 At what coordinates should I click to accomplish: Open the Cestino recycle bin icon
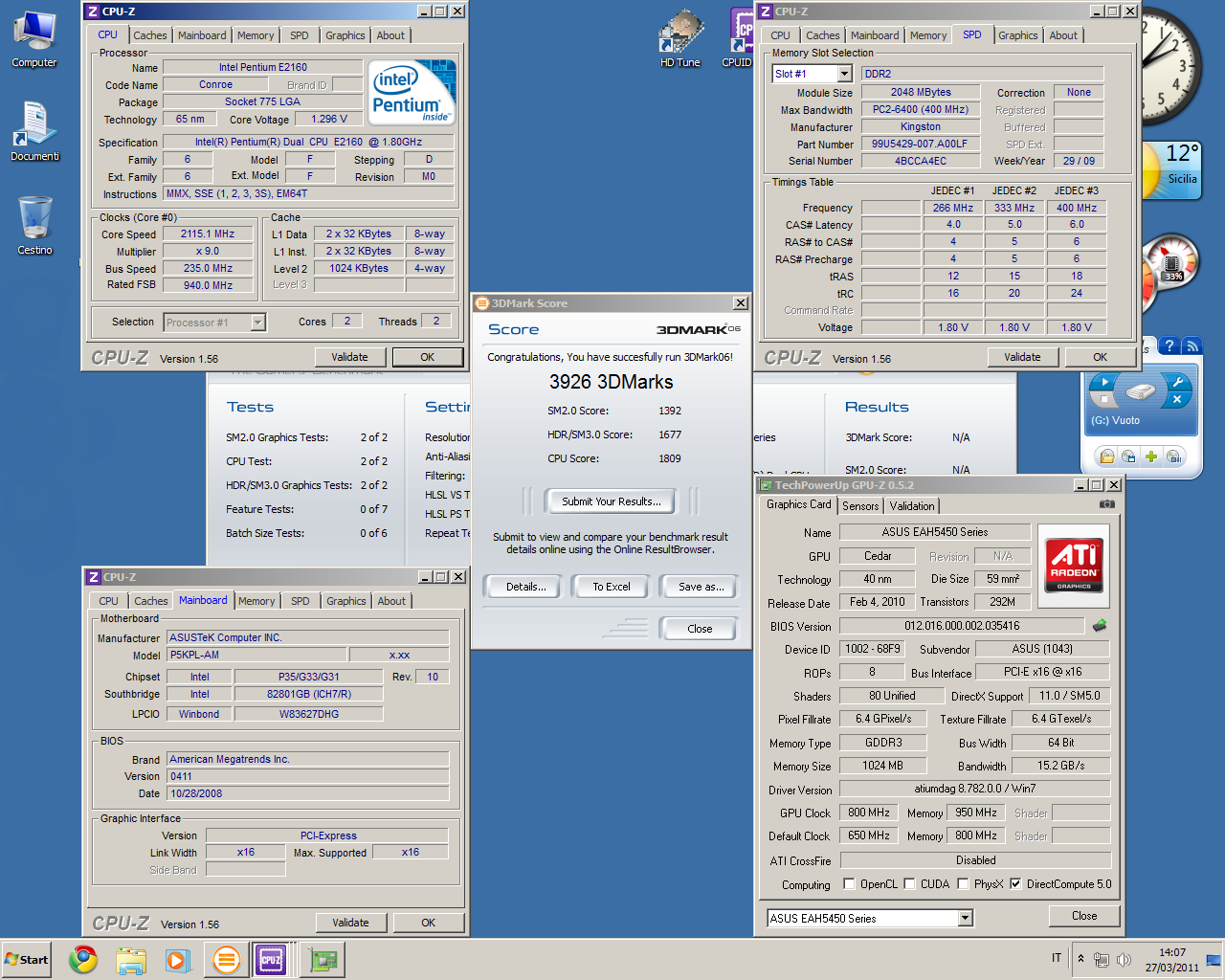click(x=34, y=225)
